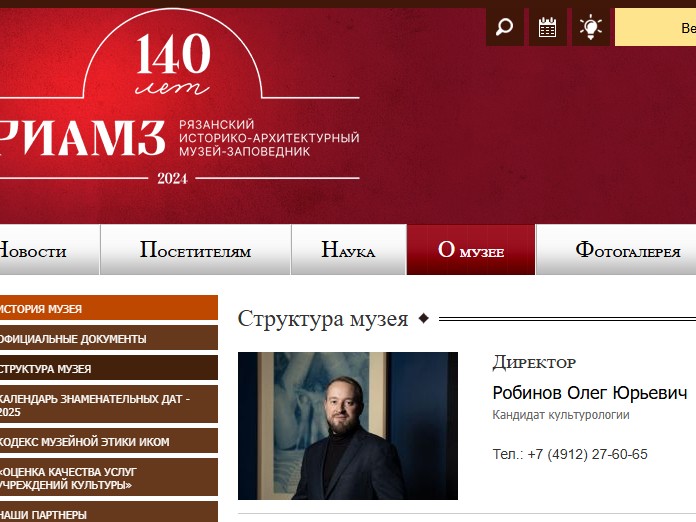Select Структура музея sidebar item
Screen dimensions: 696x522
coord(109,368)
